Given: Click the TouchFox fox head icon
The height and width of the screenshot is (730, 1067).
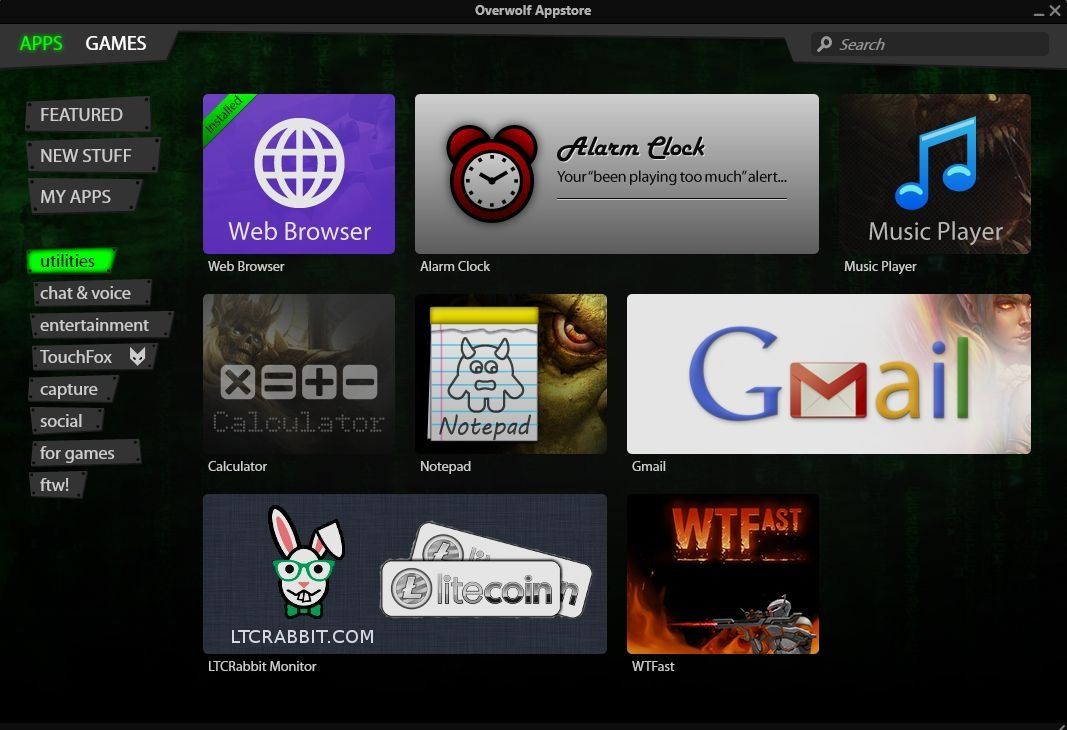Looking at the screenshot, I should 138,356.
